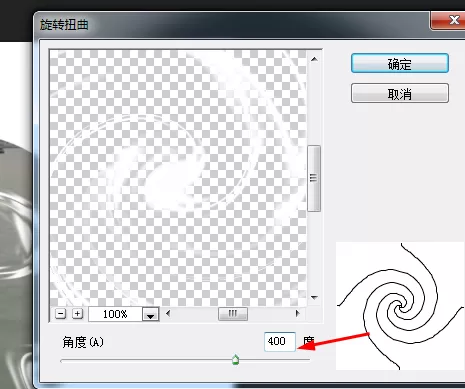Click the 确定 button to confirm
This screenshot has height=389, width=465.
pyautogui.click(x=400, y=63)
